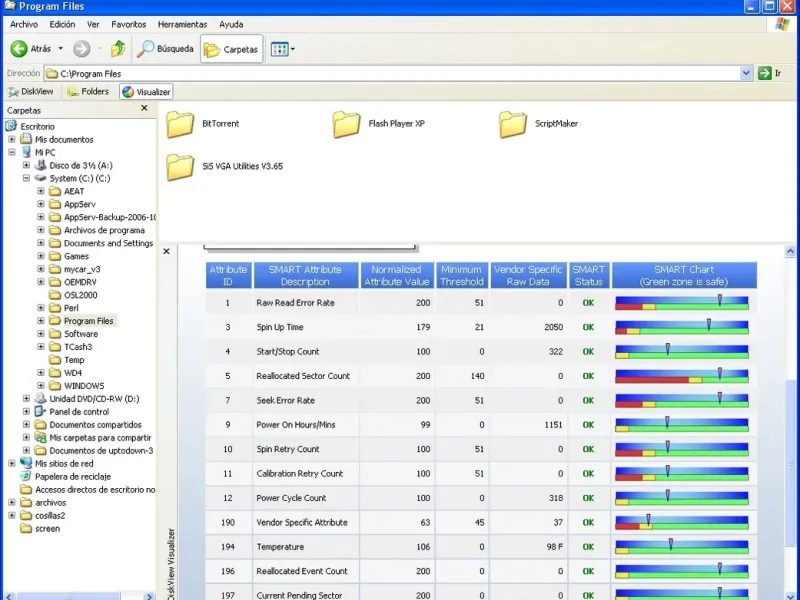Collapse the Mi PC tree node

[x=12, y=153]
